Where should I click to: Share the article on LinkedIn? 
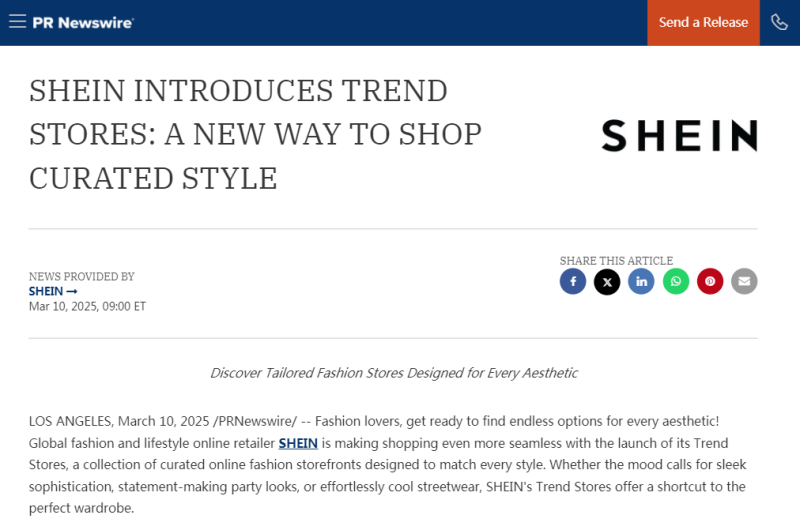coord(641,282)
